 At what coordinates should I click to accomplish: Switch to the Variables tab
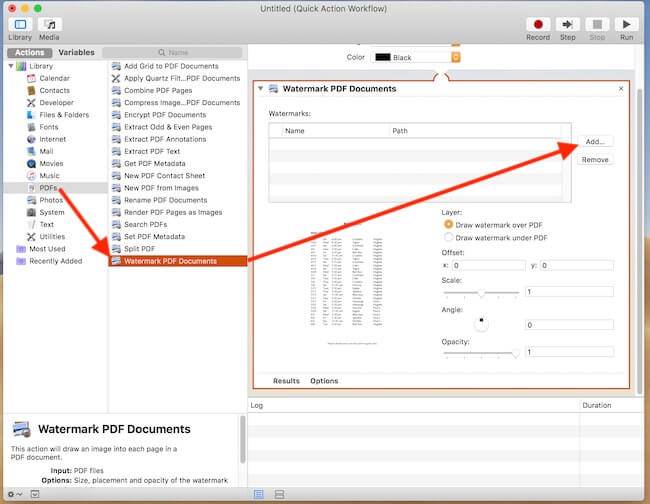coord(76,53)
